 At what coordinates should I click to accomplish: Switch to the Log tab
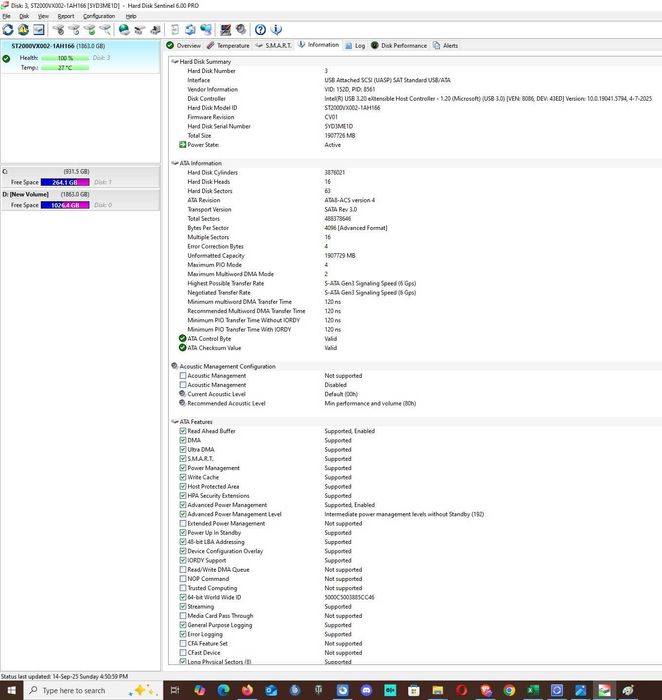coord(355,46)
